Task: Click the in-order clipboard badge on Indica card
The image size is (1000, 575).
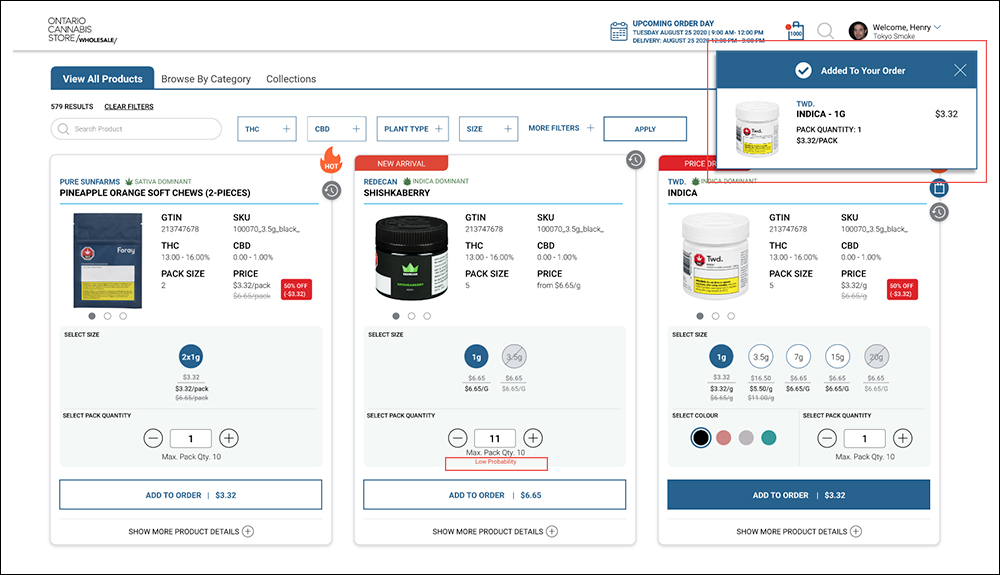Action: point(939,188)
